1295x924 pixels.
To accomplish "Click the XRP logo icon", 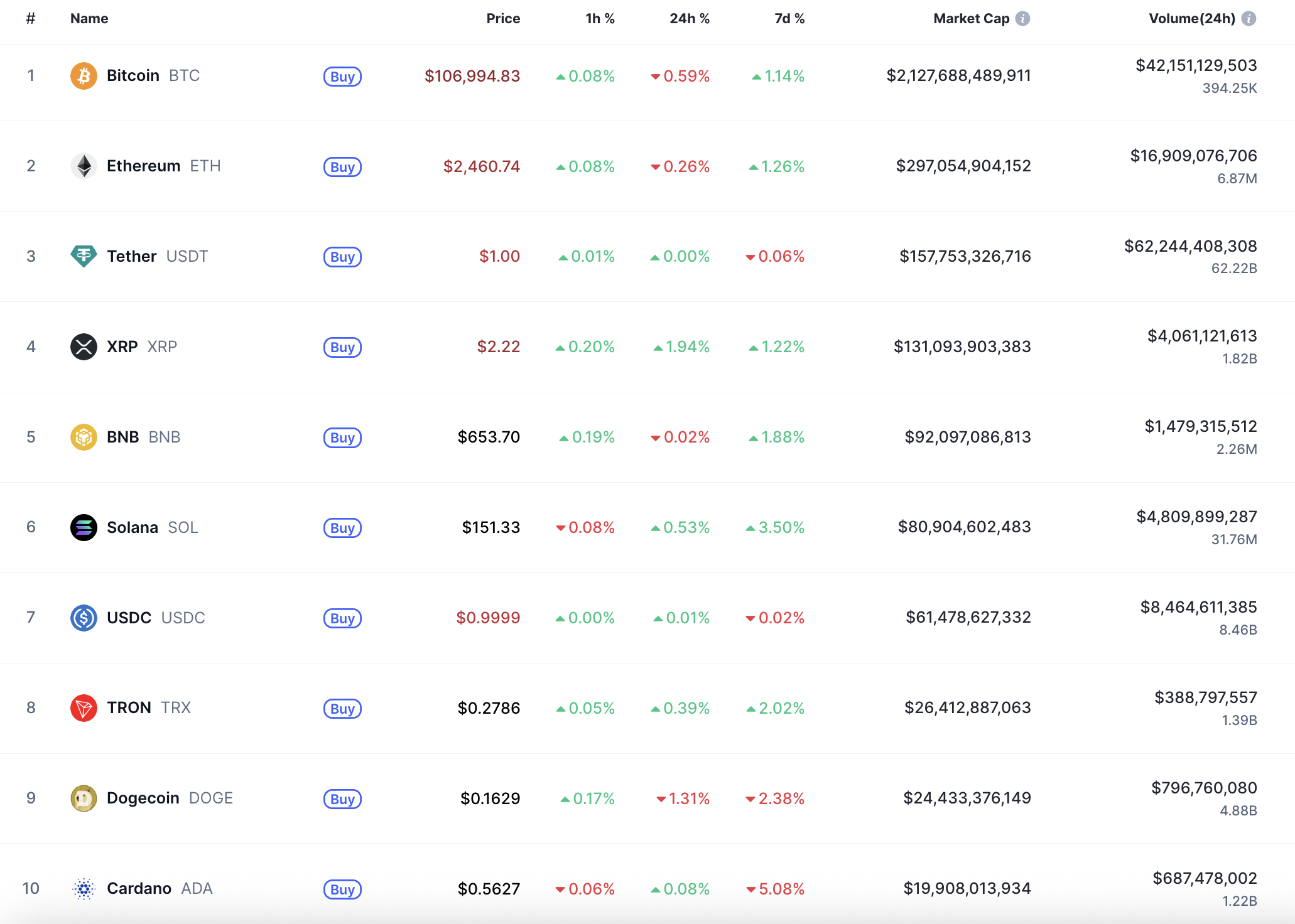I will click(84, 346).
